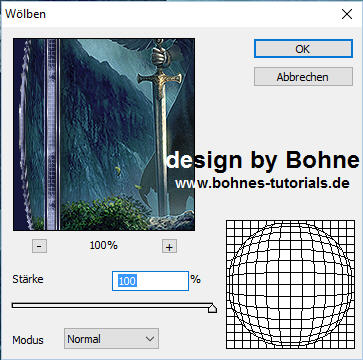Screen dimensions: 363x360
Task: Confirm the effect with OK
Action: [x=303, y=49]
